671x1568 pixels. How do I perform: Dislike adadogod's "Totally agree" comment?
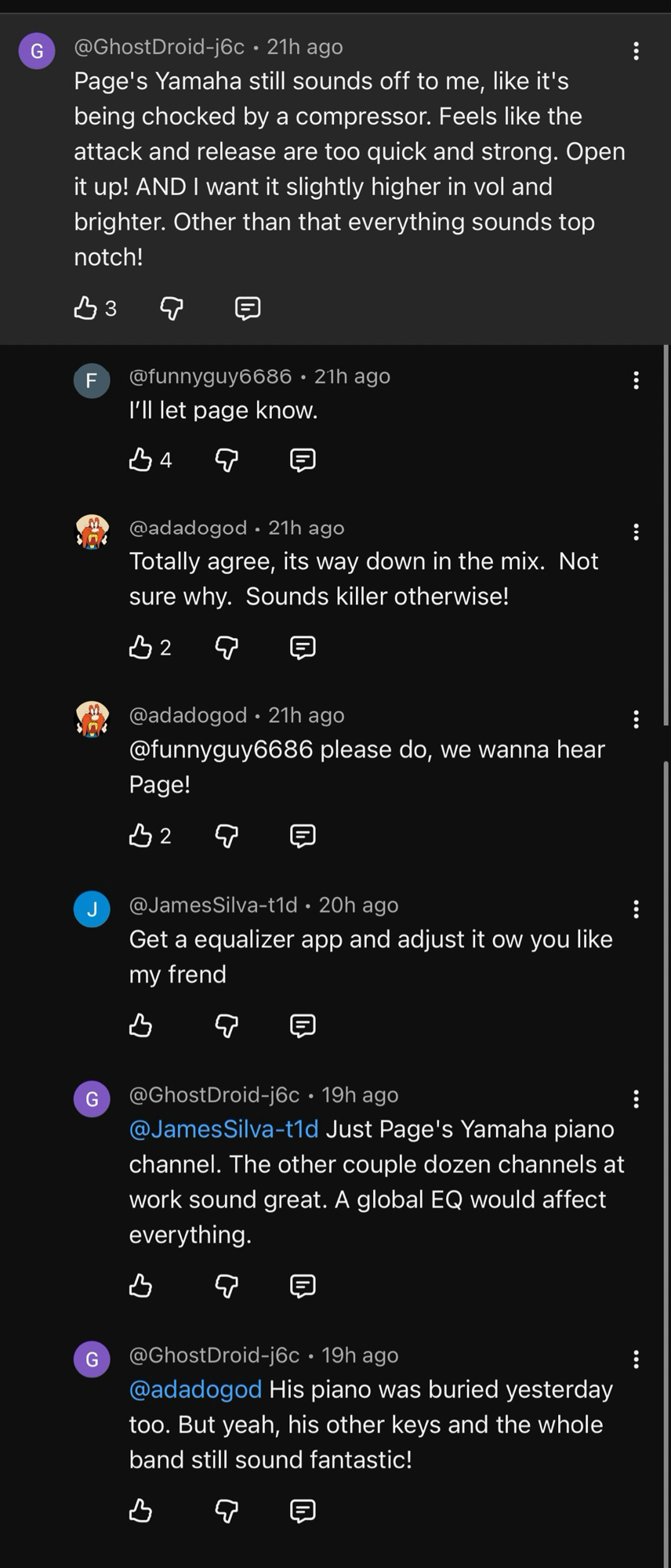(x=227, y=648)
